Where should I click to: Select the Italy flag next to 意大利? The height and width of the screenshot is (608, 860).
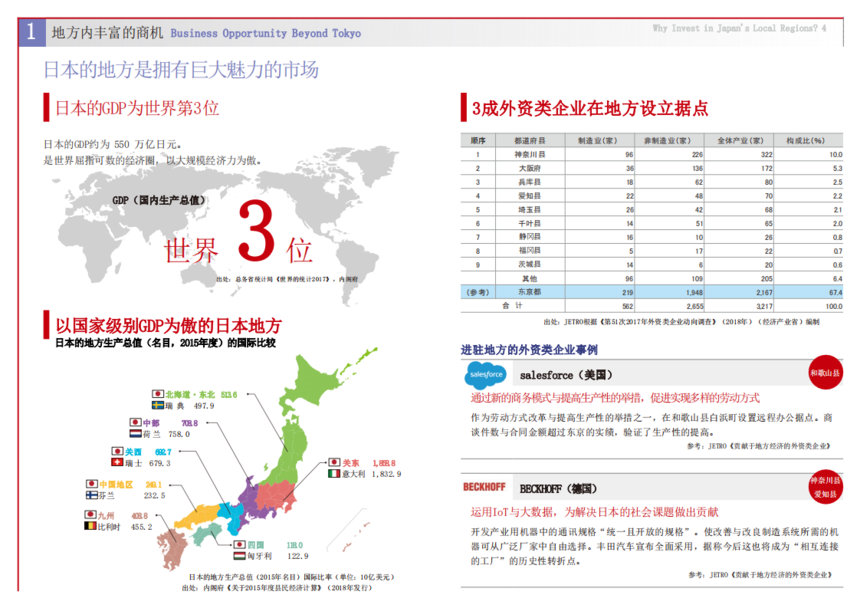[x=334, y=474]
